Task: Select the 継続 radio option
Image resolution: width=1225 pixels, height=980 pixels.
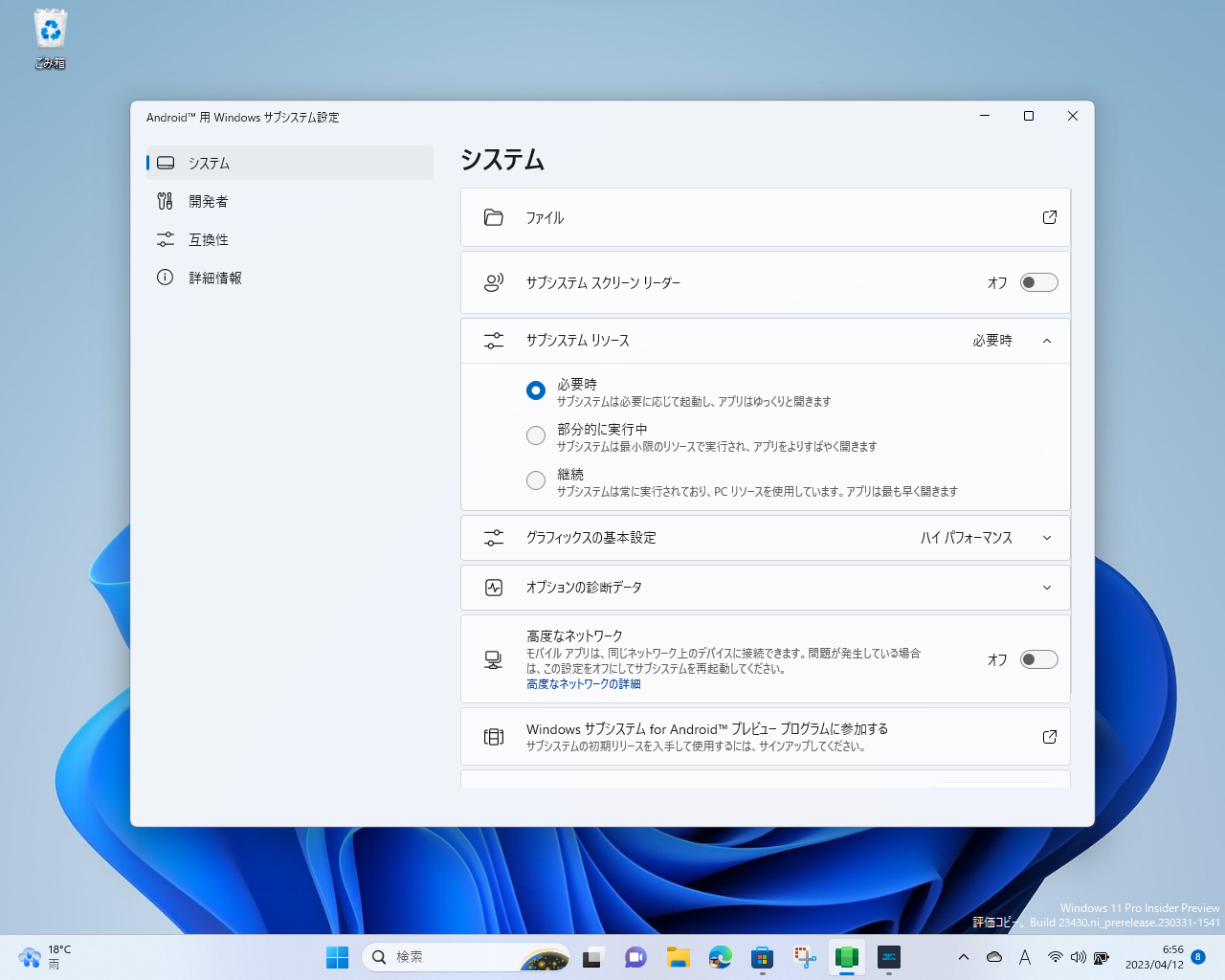Action: (x=536, y=479)
